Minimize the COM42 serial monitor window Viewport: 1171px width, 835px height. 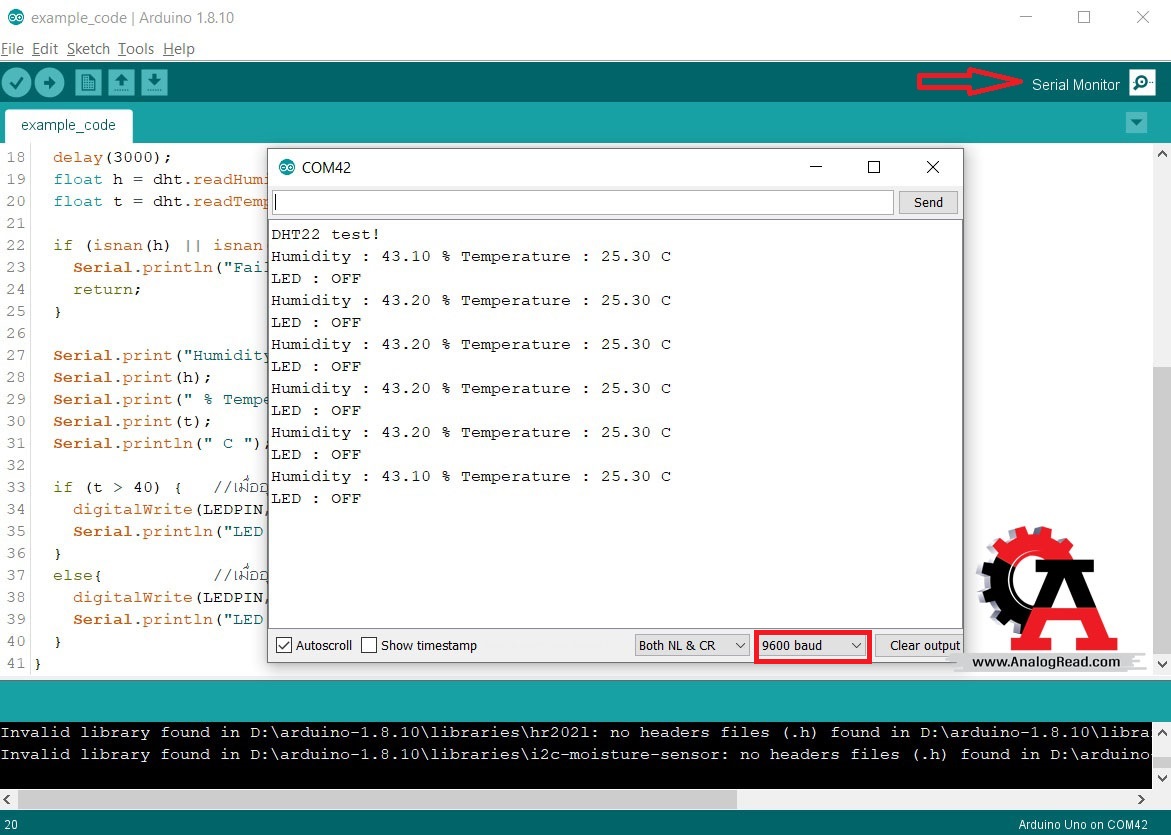pyautogui.click(x=816, y=167)
